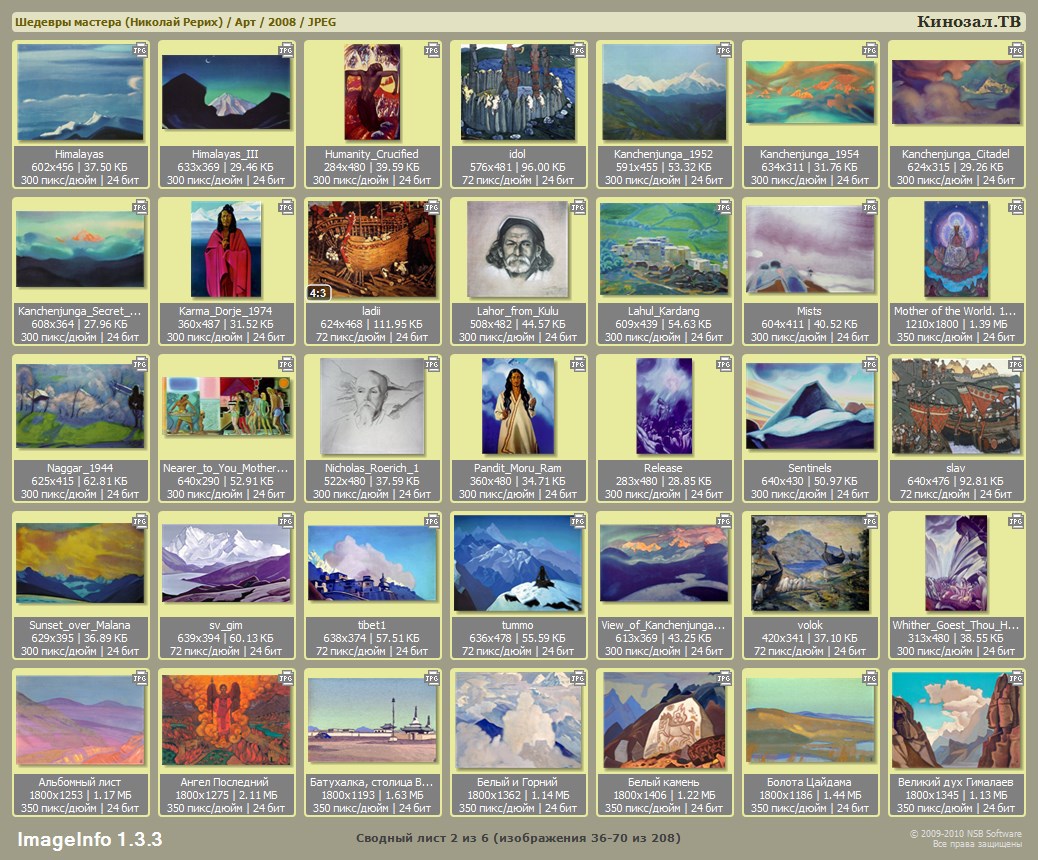Click the 'Lahul_Kardang' file name
This screenshot has height=860, width=1038.
664,311
